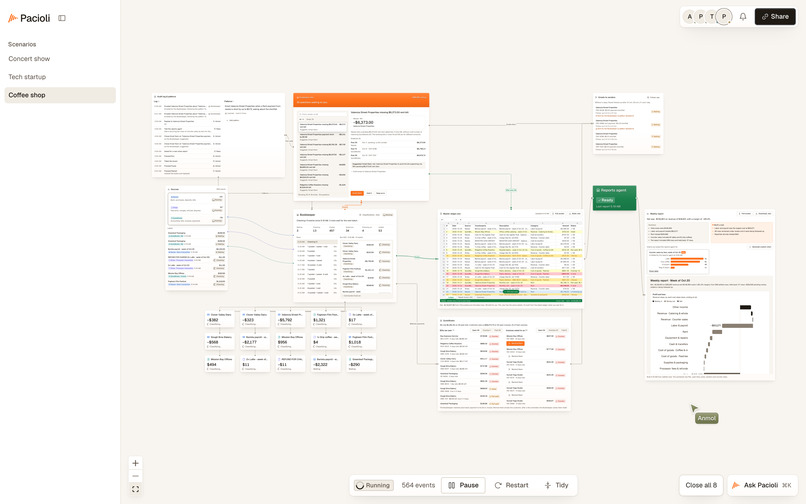Click the Pacioli logo icon
Viewport: 806px width, 504px height.
pos(12,18)
